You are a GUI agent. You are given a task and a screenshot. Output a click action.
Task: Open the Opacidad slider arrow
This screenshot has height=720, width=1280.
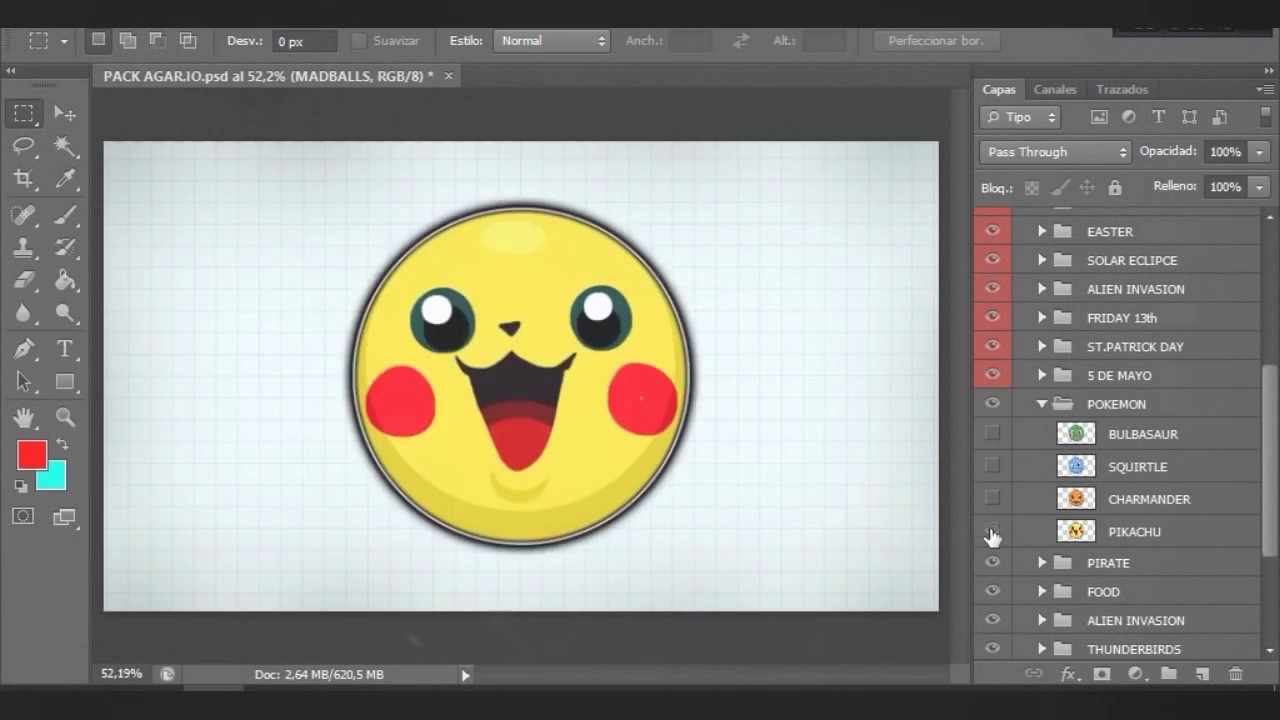click(x=1259, y=152)
